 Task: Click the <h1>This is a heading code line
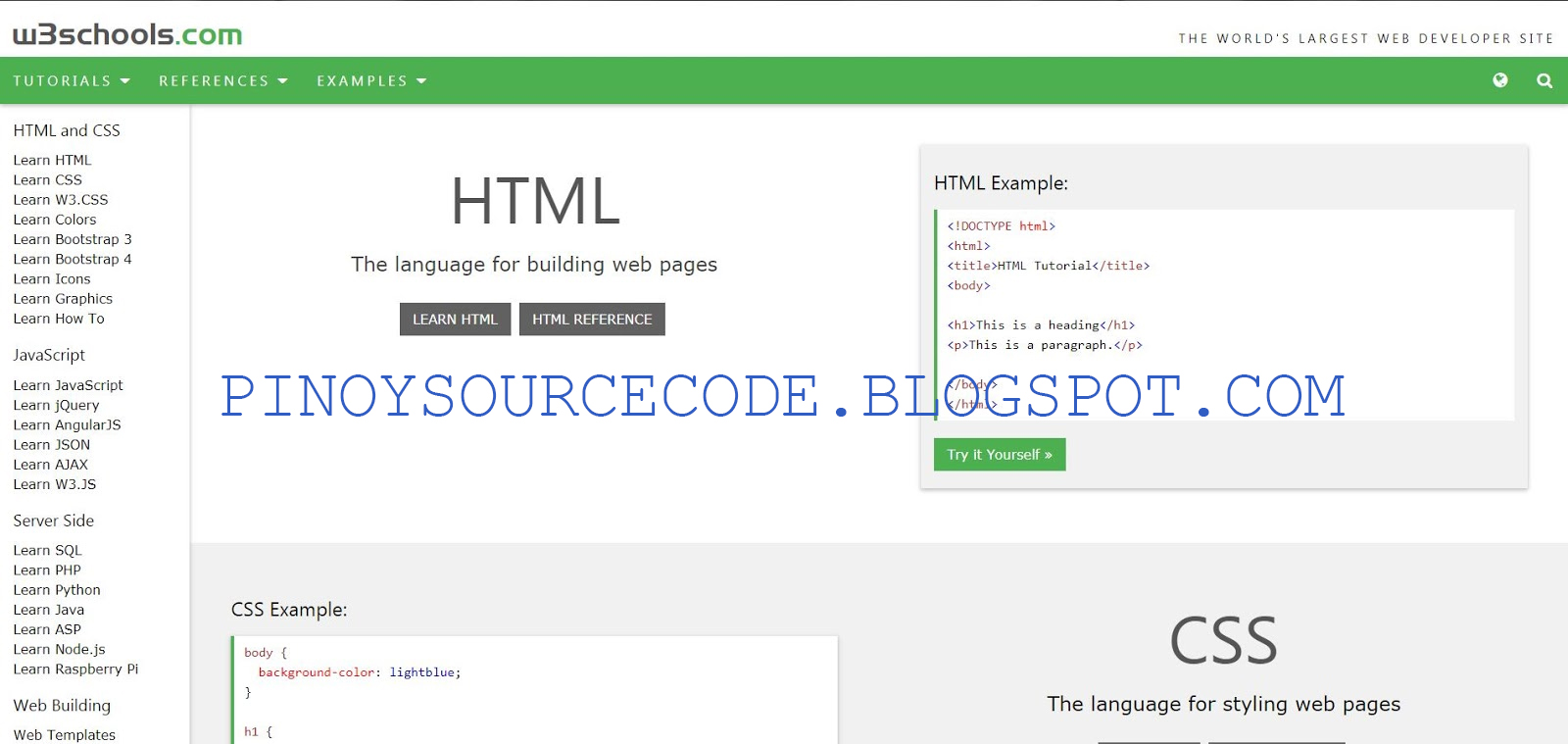tap(1041, 325)
